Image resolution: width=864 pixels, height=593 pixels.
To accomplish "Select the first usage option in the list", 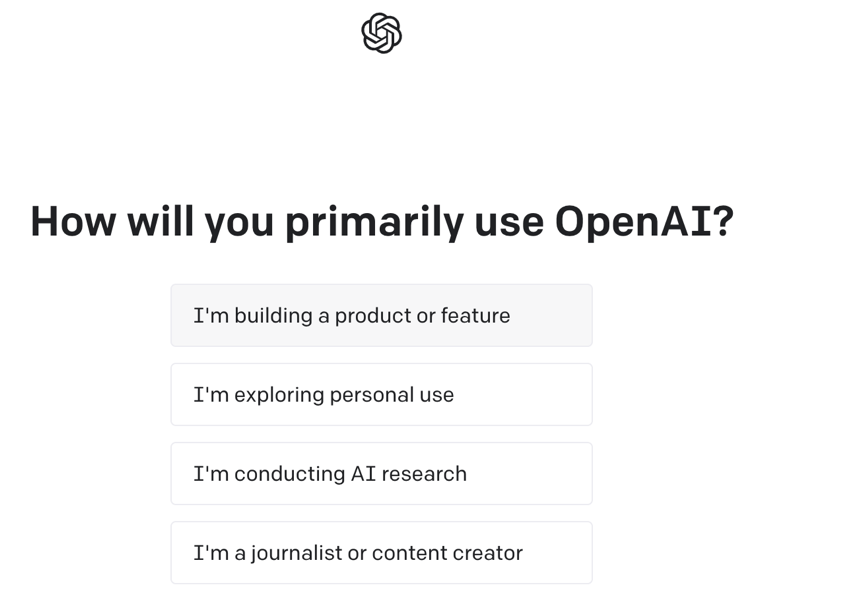I will (381, 315).
